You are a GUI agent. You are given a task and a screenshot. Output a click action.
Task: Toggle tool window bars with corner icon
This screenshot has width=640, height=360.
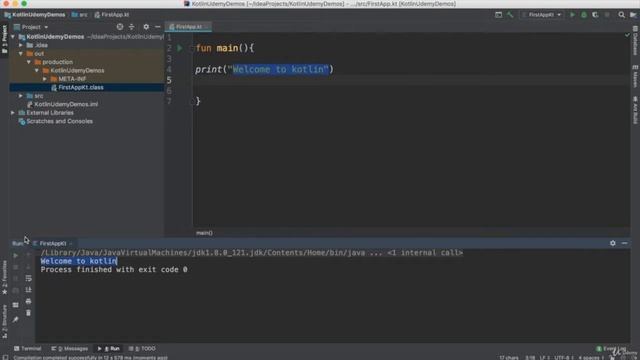point(5,357)
